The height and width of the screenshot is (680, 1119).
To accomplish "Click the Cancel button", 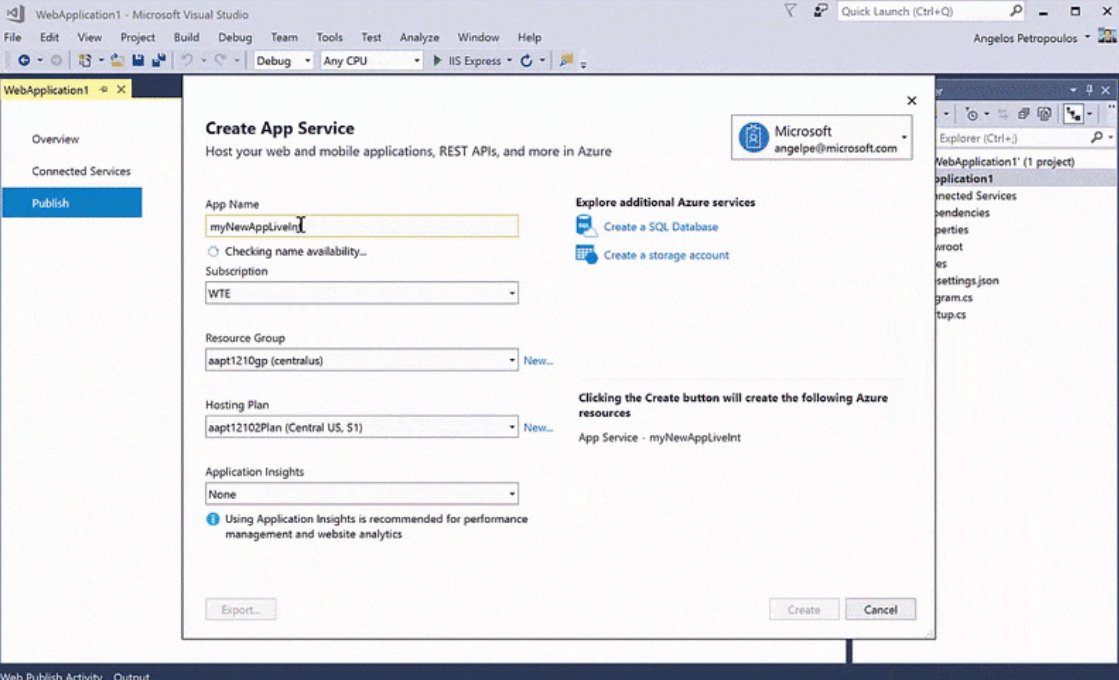I will (880, 609).
